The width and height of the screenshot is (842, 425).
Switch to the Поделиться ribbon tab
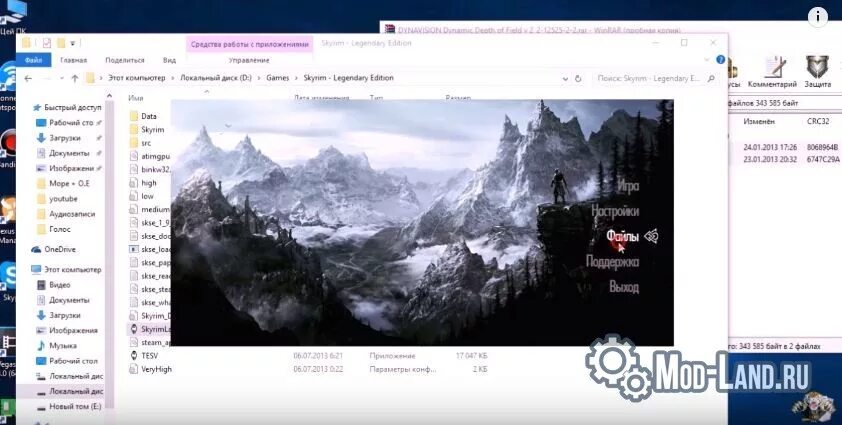(x=125, y=60)
